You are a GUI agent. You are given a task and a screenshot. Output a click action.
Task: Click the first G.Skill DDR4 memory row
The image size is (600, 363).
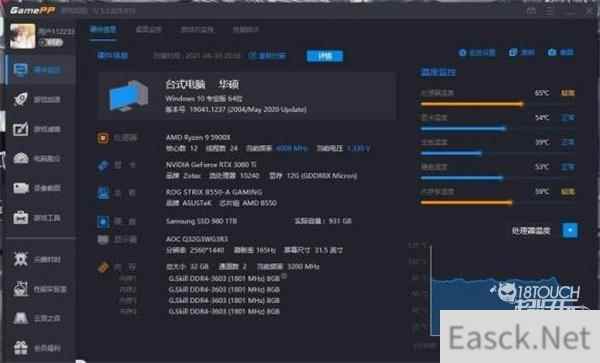(x=224, y=278)
